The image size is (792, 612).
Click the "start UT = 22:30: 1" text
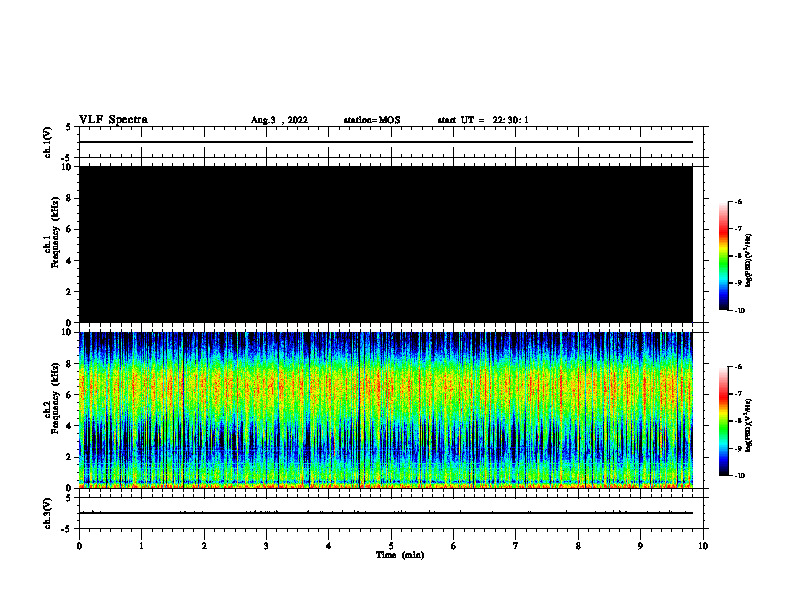pyautogui.click(x=483, y=120)
